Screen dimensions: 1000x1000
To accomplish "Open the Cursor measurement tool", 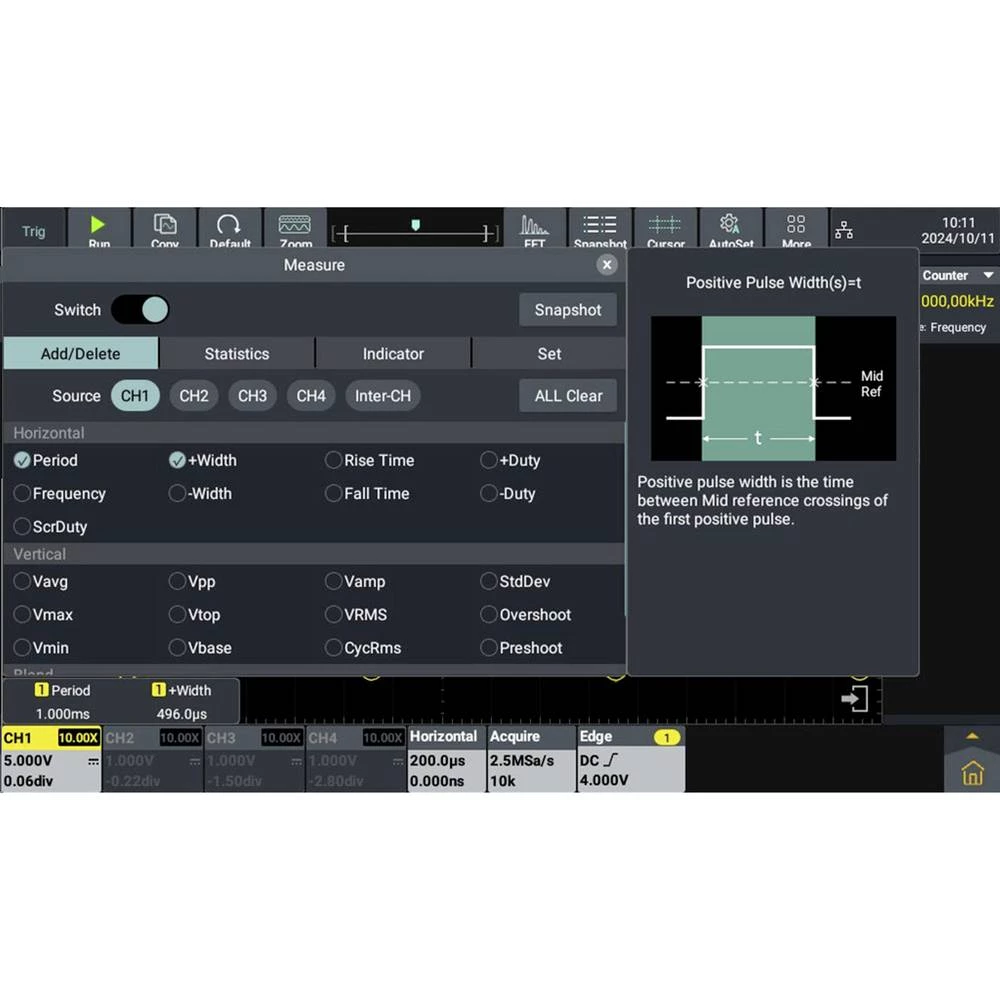I will click(x=665, y=229).
